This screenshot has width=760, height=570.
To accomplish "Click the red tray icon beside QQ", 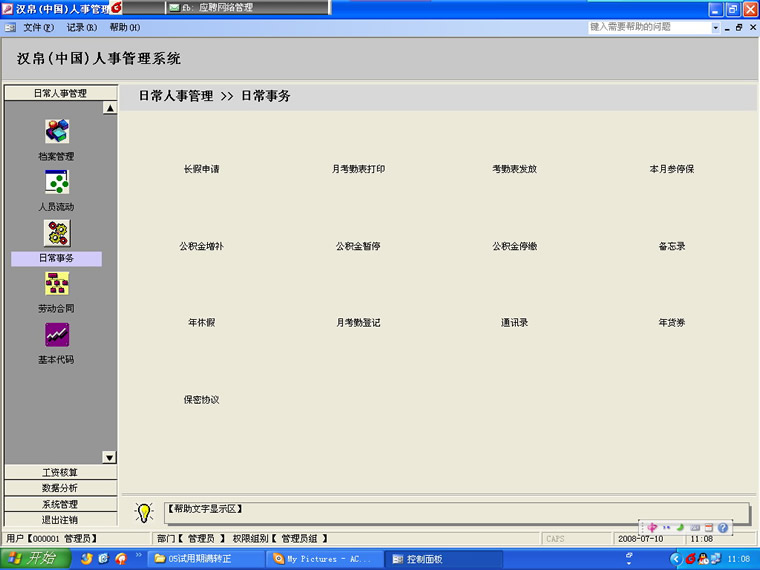I will (690, 559).
